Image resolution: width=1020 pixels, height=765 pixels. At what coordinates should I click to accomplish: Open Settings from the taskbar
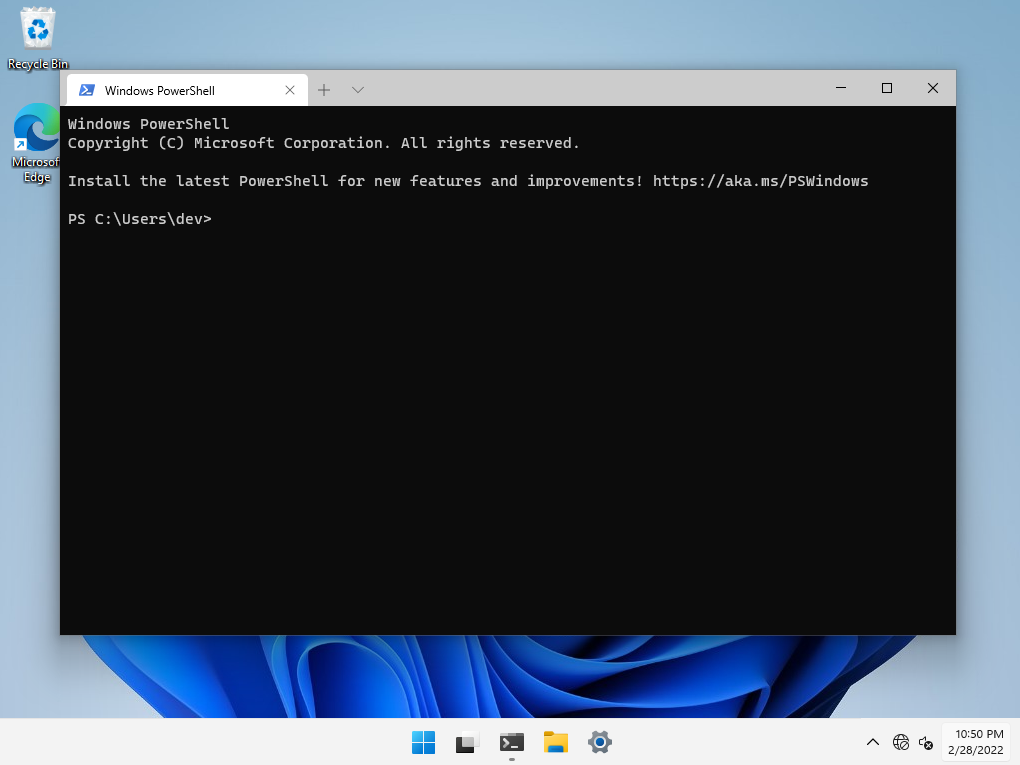[600, 742]
